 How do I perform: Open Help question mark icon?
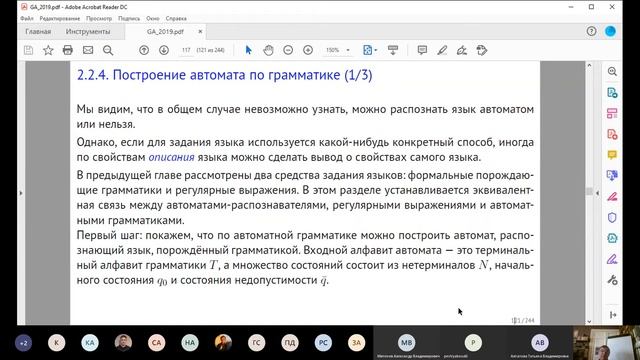(x=591, y=31)
